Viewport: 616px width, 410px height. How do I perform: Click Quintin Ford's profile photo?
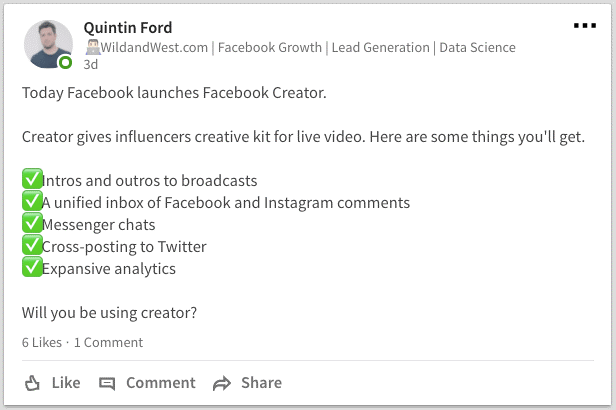(48, 44)
